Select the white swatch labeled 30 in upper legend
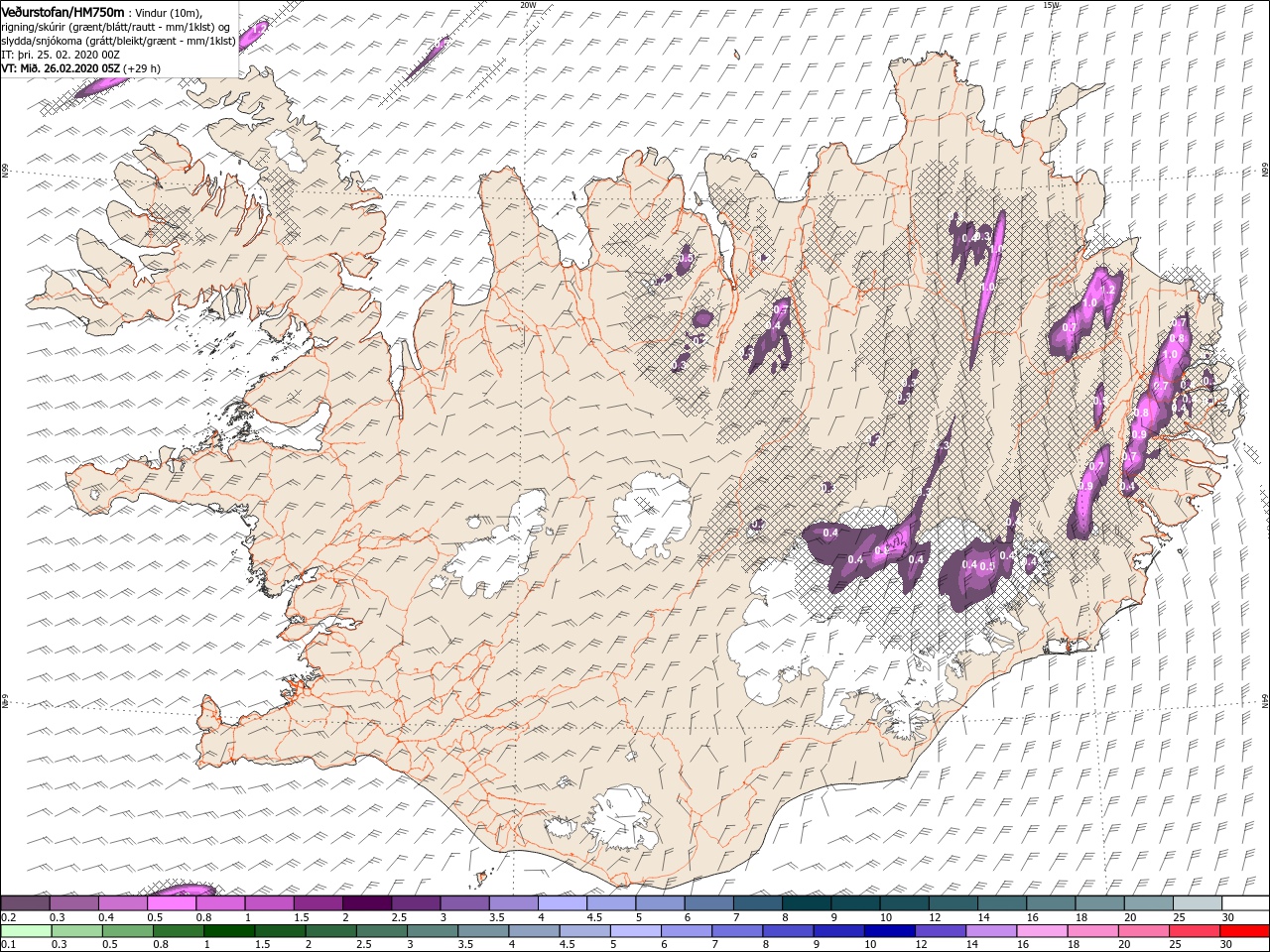 pos(1245,903)
